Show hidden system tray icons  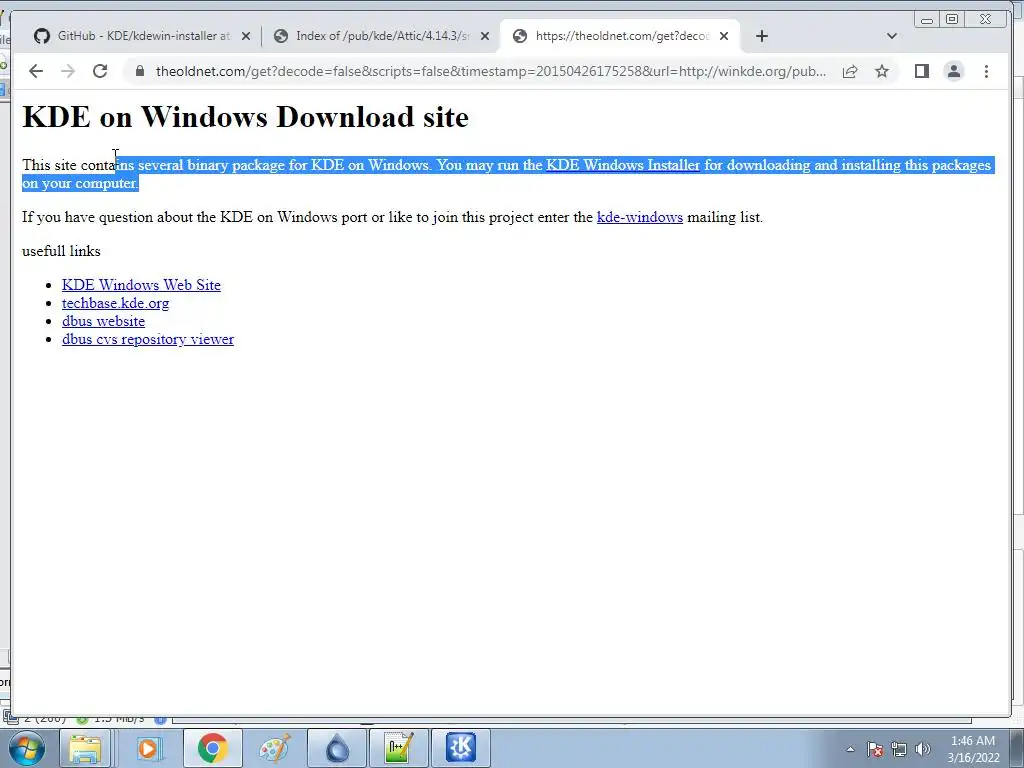click(x=850, y=750)
